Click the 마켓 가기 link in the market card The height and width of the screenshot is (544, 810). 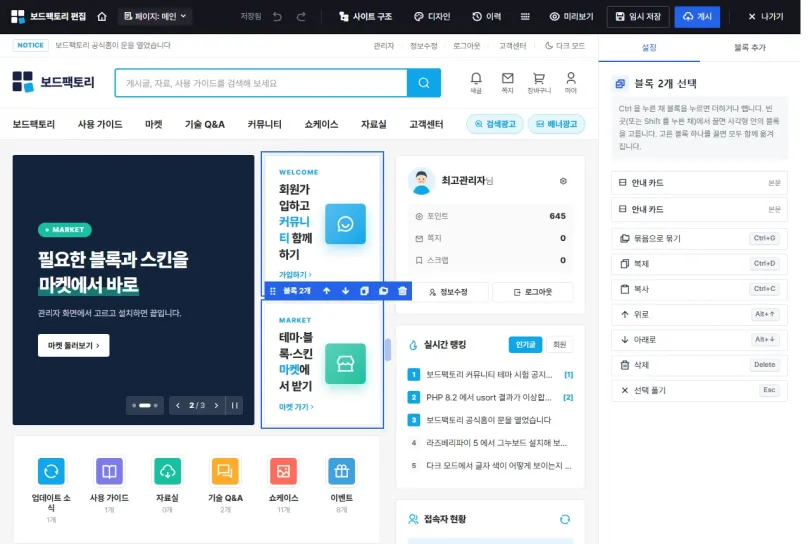point(296,407)
